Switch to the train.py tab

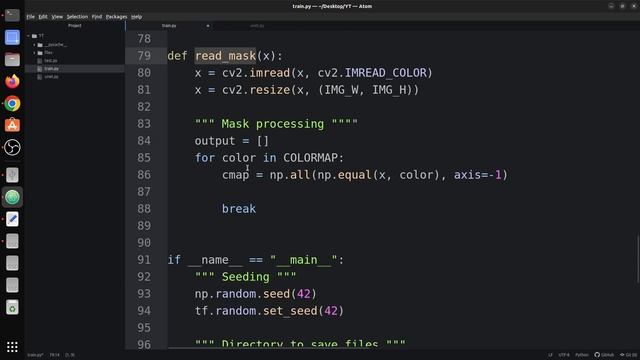point(169,26)
